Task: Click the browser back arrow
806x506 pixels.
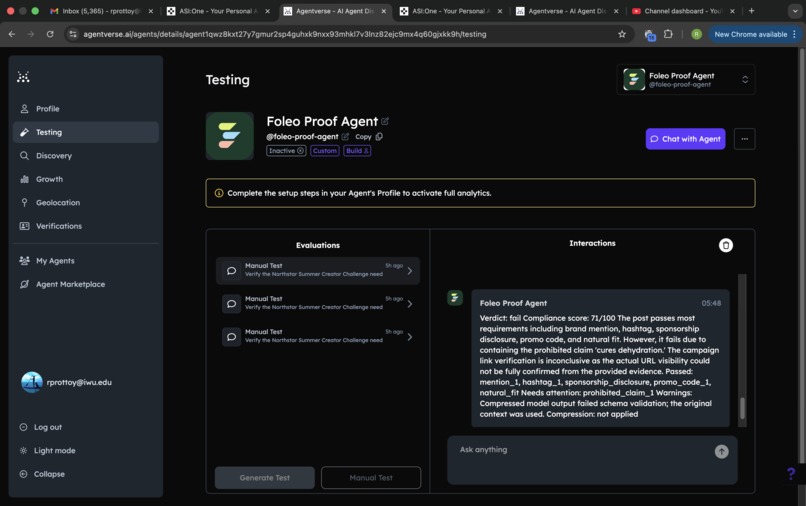Action: coord(12,34)
